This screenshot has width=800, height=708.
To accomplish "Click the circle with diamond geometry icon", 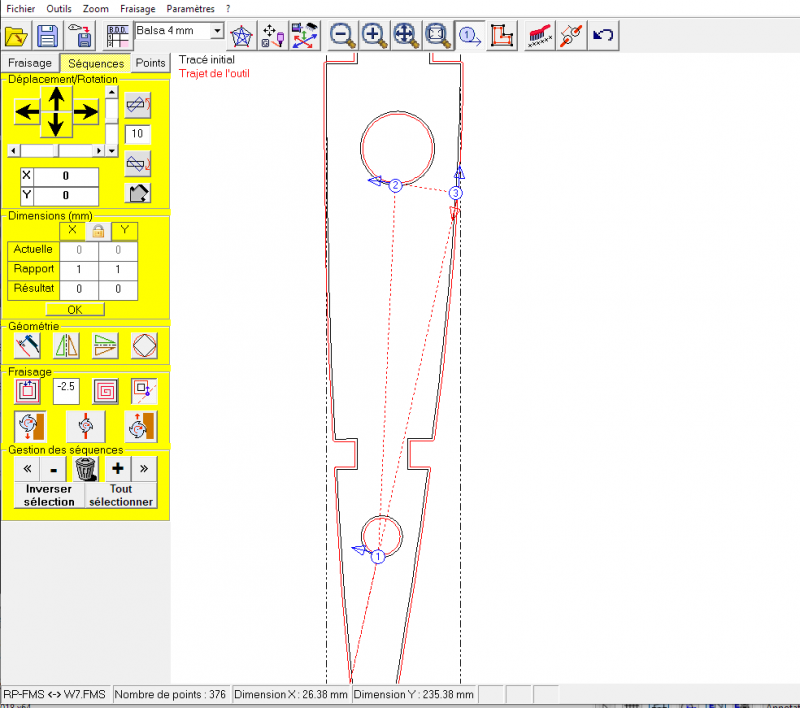I will (x=144, y=346).
